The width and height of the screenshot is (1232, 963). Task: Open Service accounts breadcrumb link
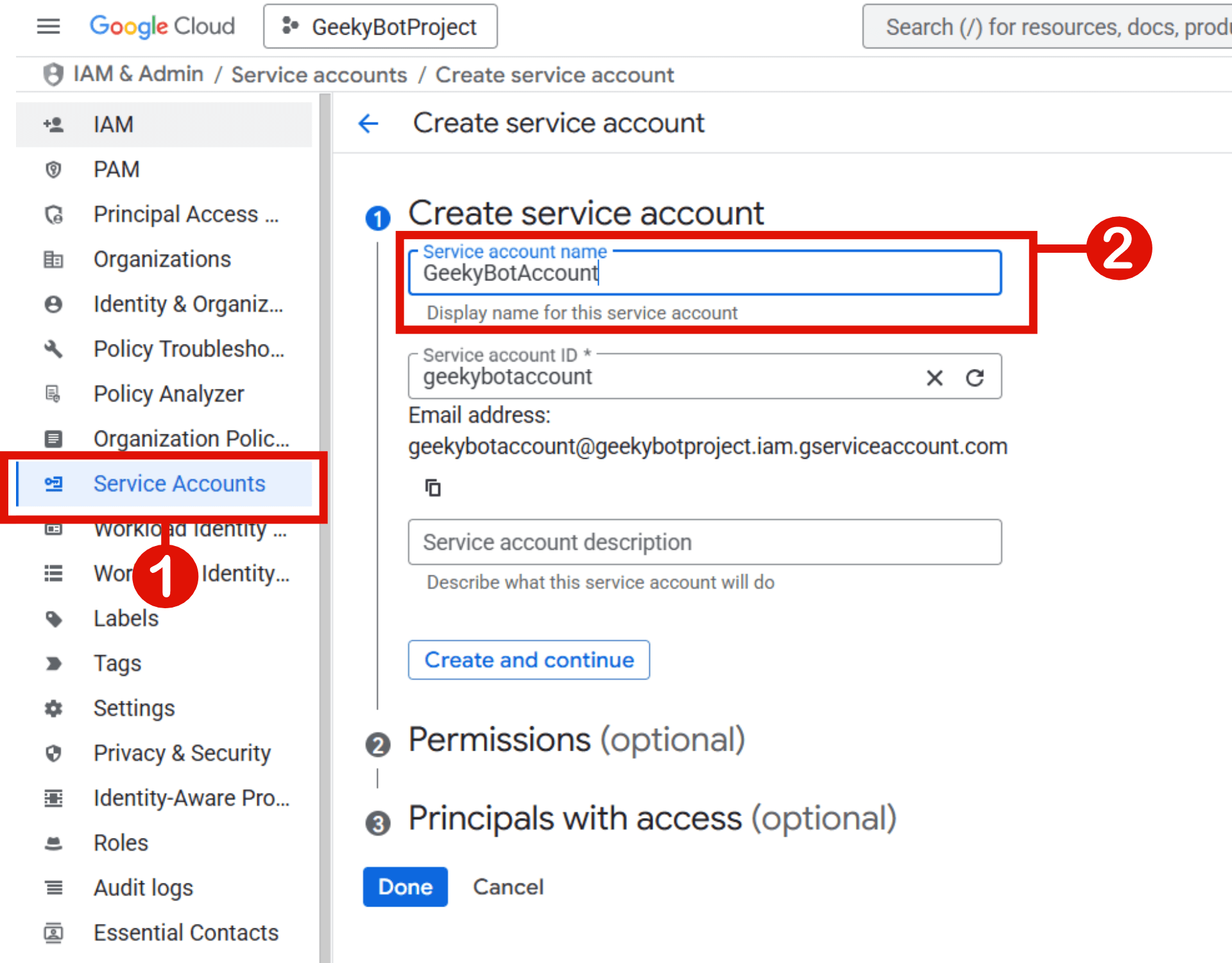[x=319, y=75]
